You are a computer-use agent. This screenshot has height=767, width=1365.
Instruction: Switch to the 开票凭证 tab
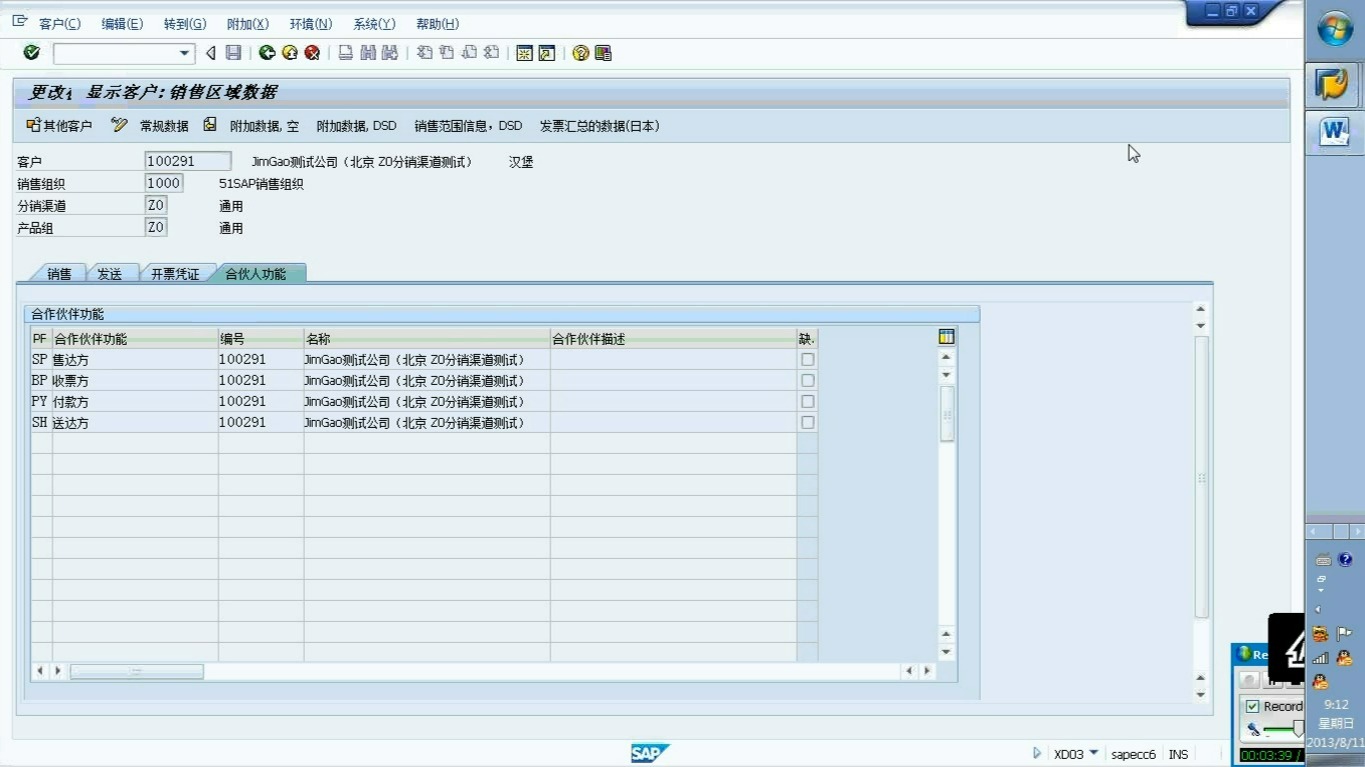175,273
